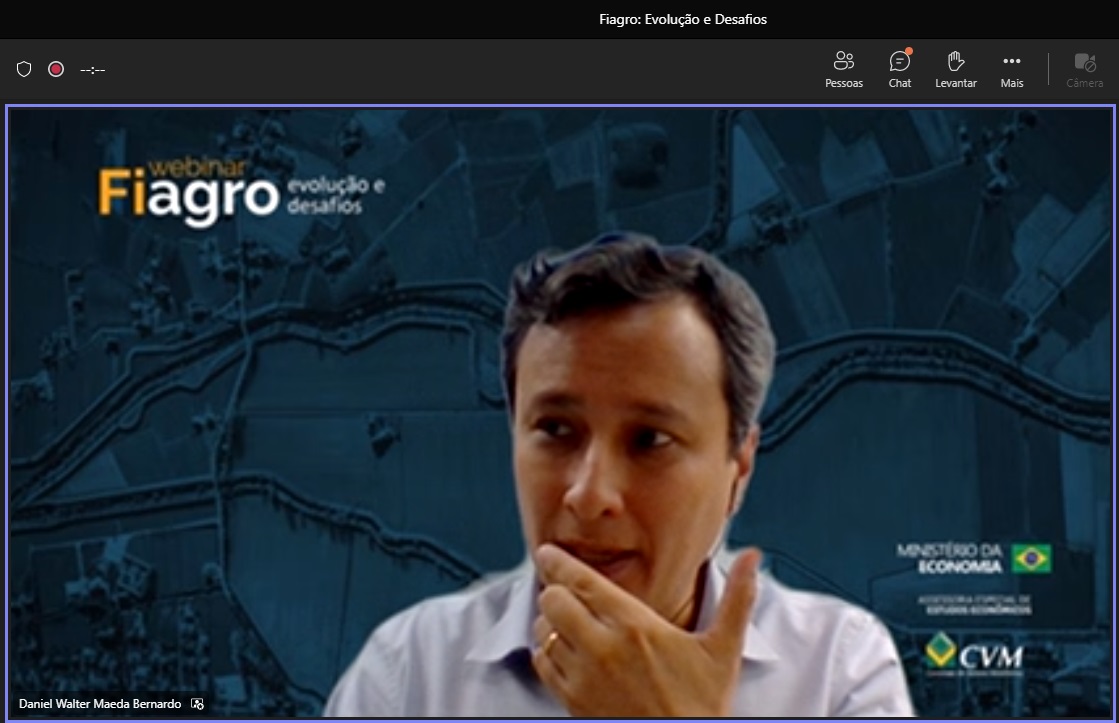Image resolution: width=1119 pixels, height=723 pixels.
Task: Click the icon beside the presenter's name
Action: coord(198,704)
